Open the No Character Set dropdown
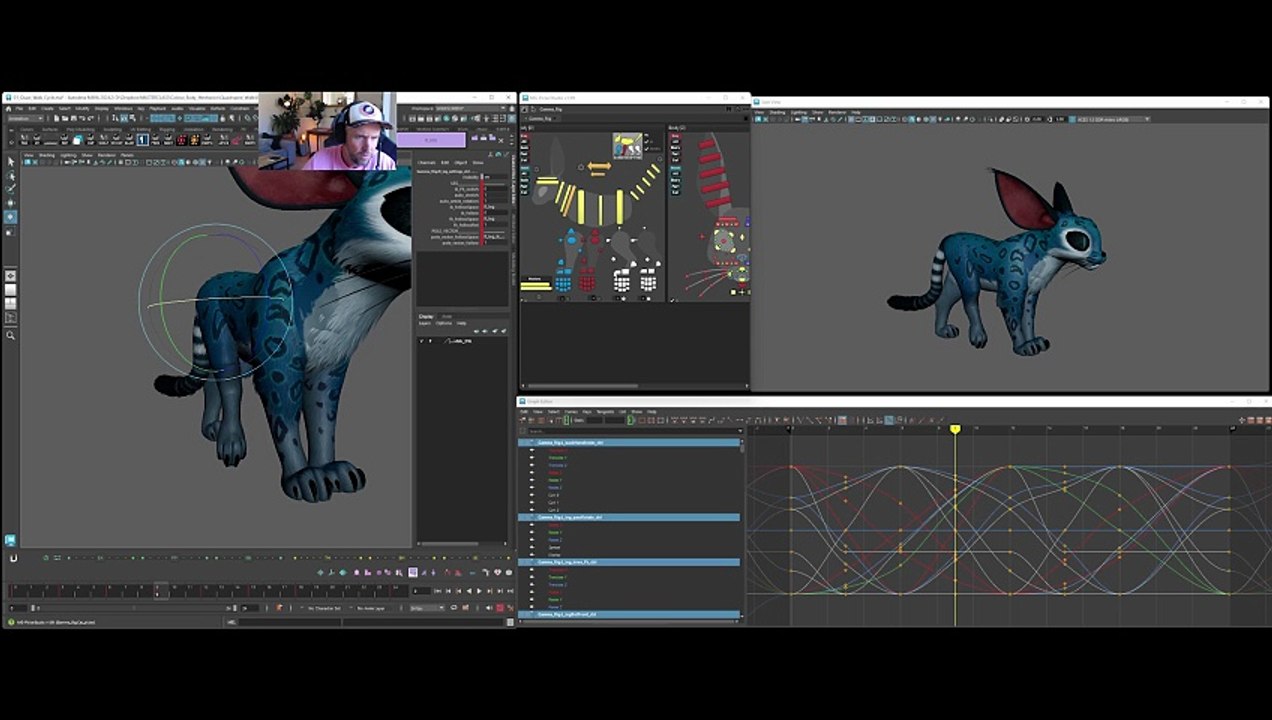 [323, 608]
